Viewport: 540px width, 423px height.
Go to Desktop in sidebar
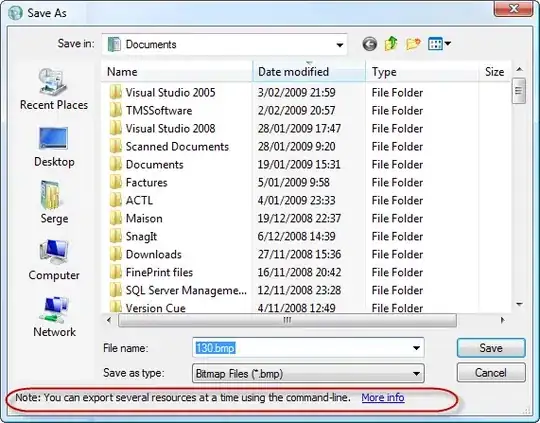click(54, 147)
